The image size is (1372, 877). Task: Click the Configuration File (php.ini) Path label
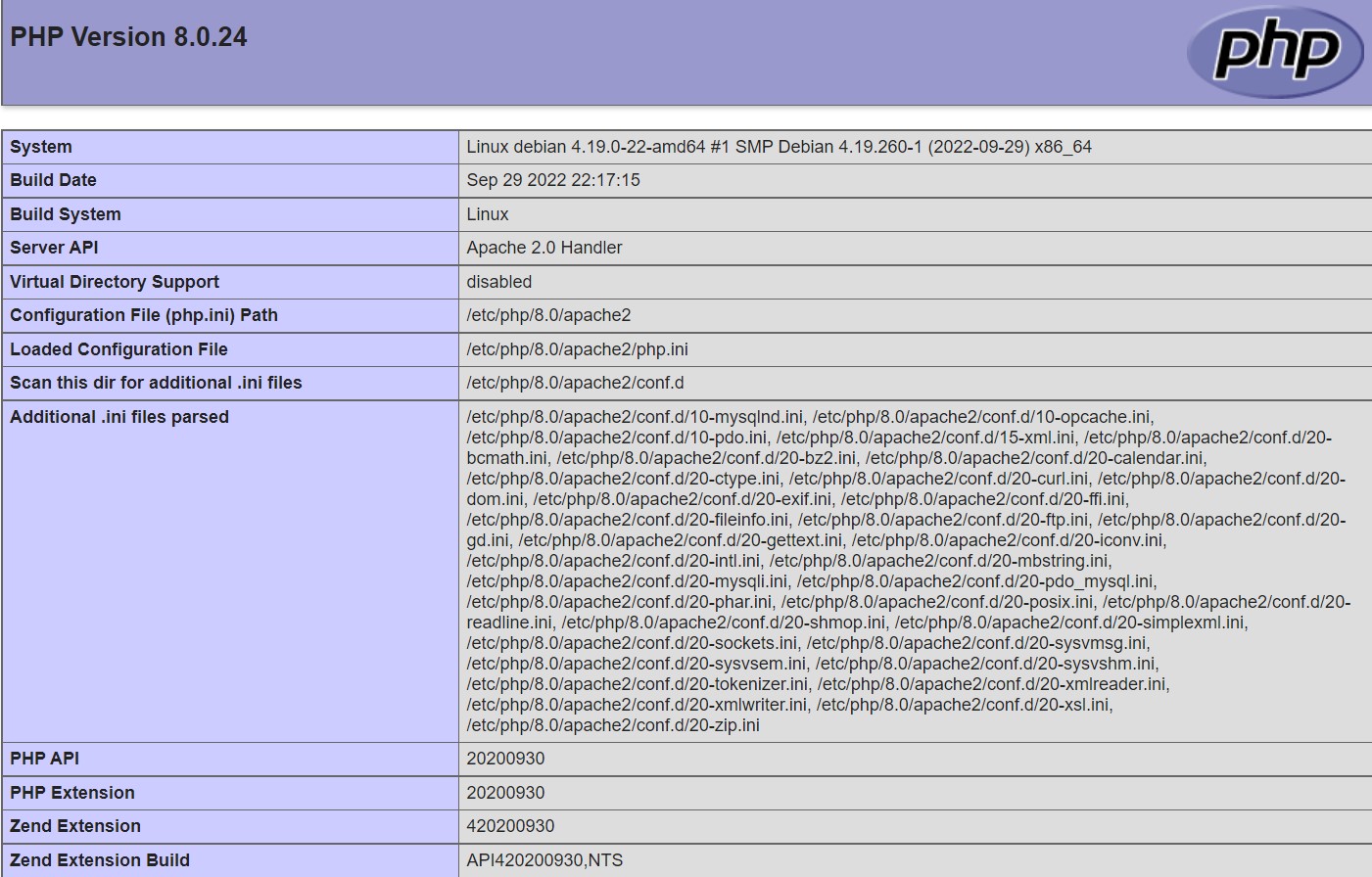click(x=144, y=315)
